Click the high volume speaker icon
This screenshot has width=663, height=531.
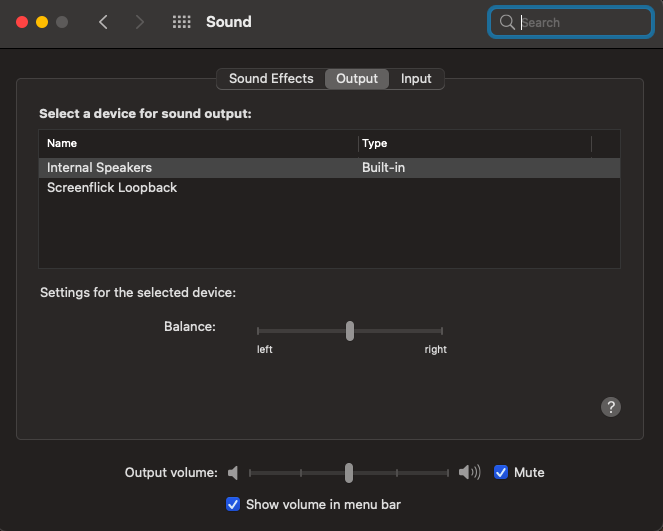[x=469, y=473]
